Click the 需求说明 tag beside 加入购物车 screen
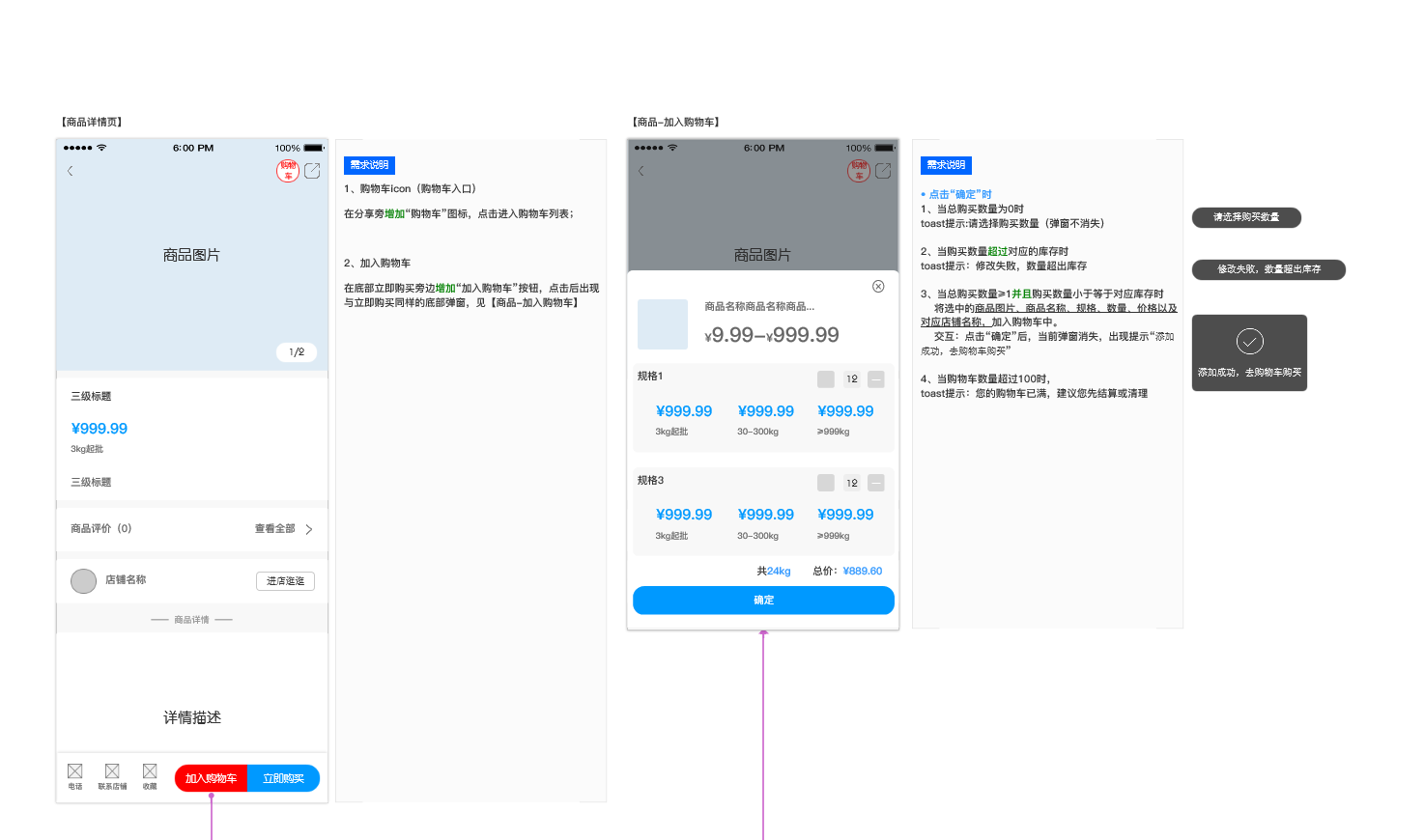The width and height of the screenshot is (1424, 840). (946, 165)
